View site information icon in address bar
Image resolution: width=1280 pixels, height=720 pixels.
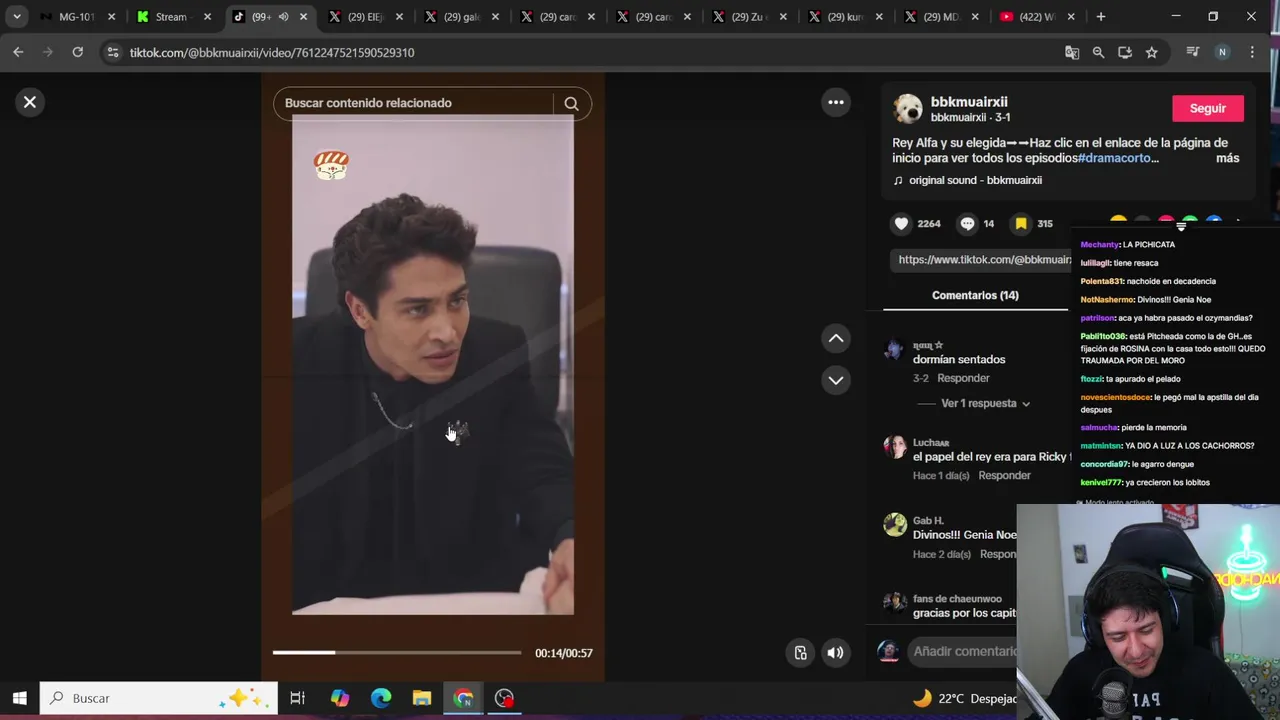[112, 52]
